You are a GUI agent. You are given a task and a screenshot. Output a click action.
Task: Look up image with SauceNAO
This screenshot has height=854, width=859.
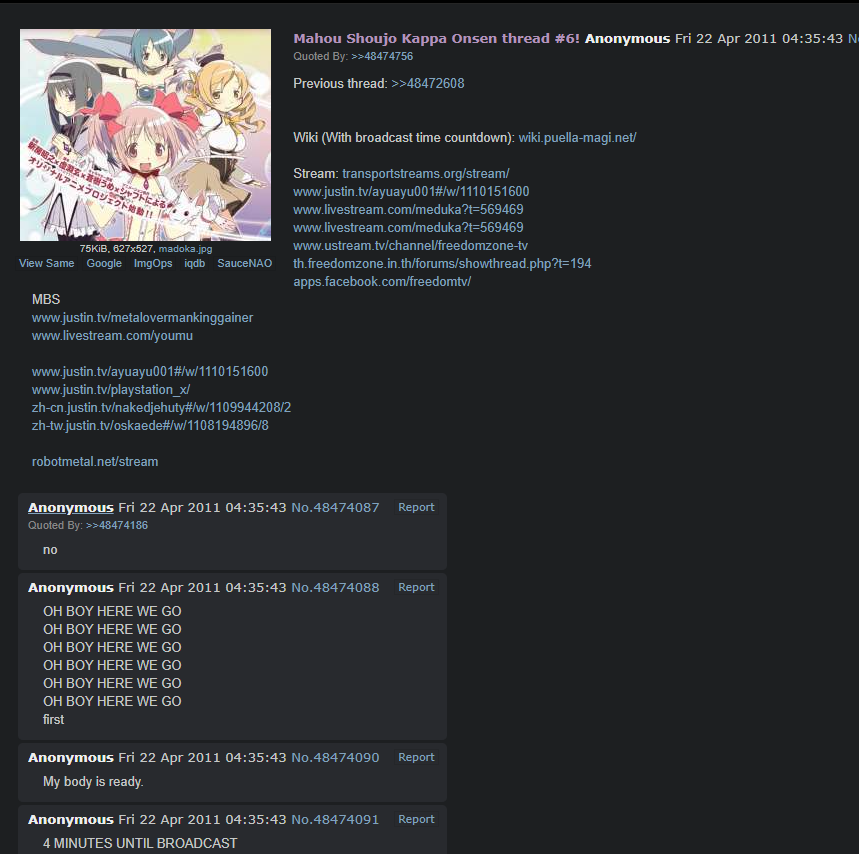tap(244, 263)
